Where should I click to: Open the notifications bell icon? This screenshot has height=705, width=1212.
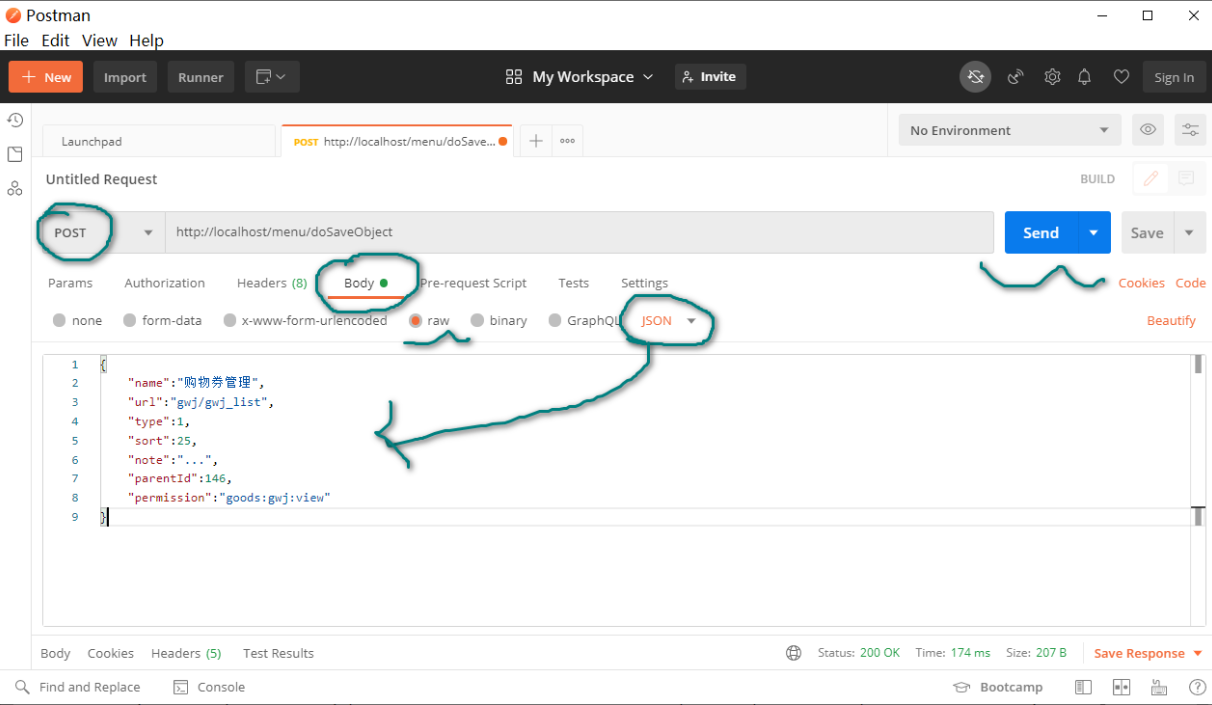coord(1085,77)
